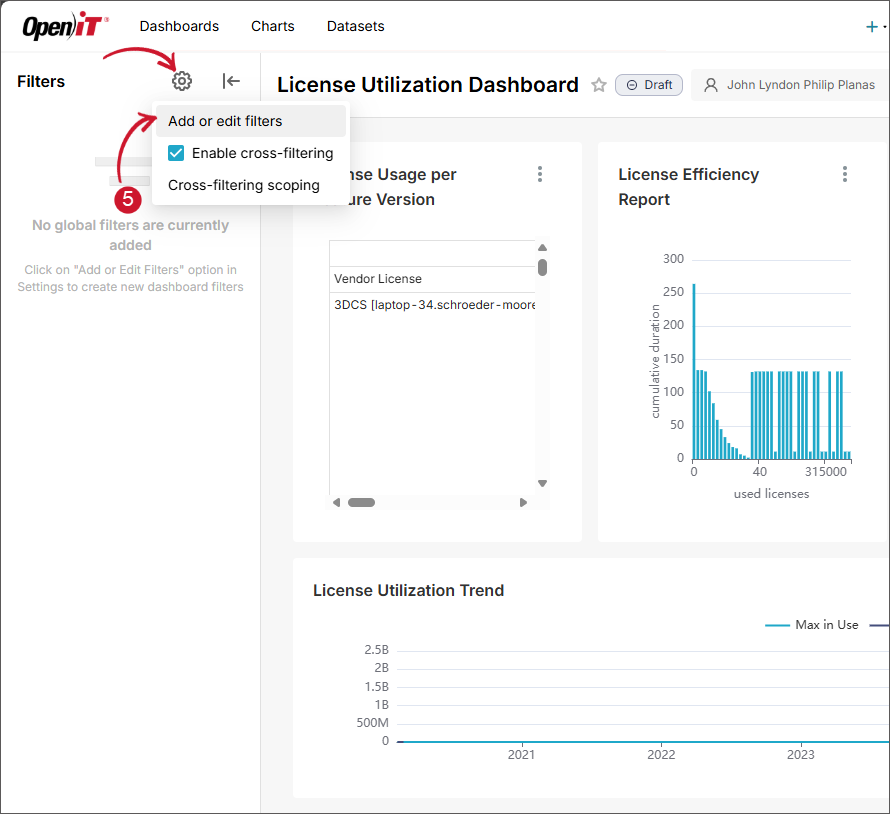Click the License Utilization Trend chart title

point(409,590)
